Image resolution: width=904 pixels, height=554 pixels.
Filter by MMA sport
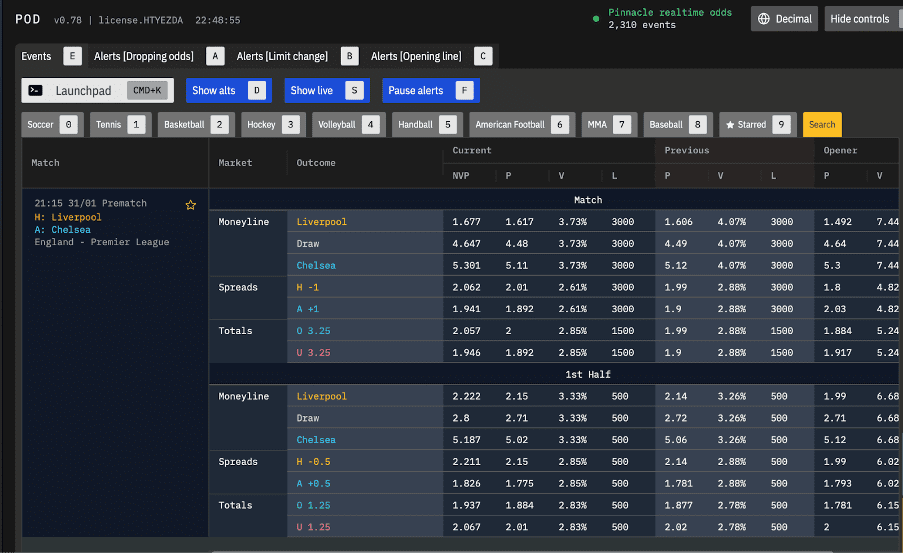tap(609, 125)
